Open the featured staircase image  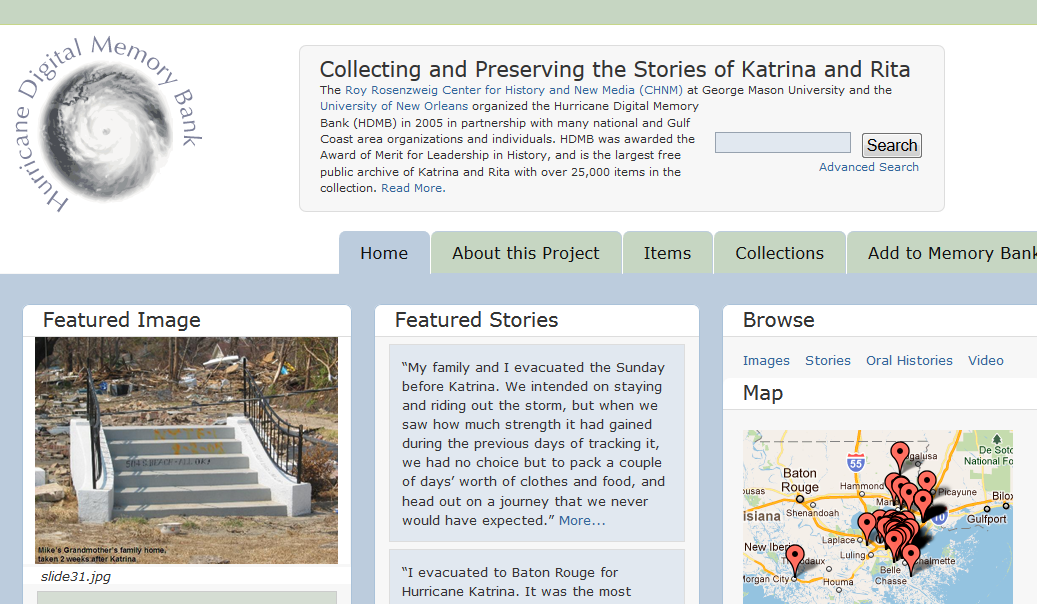pyautogui.click(x=187, y=451)
